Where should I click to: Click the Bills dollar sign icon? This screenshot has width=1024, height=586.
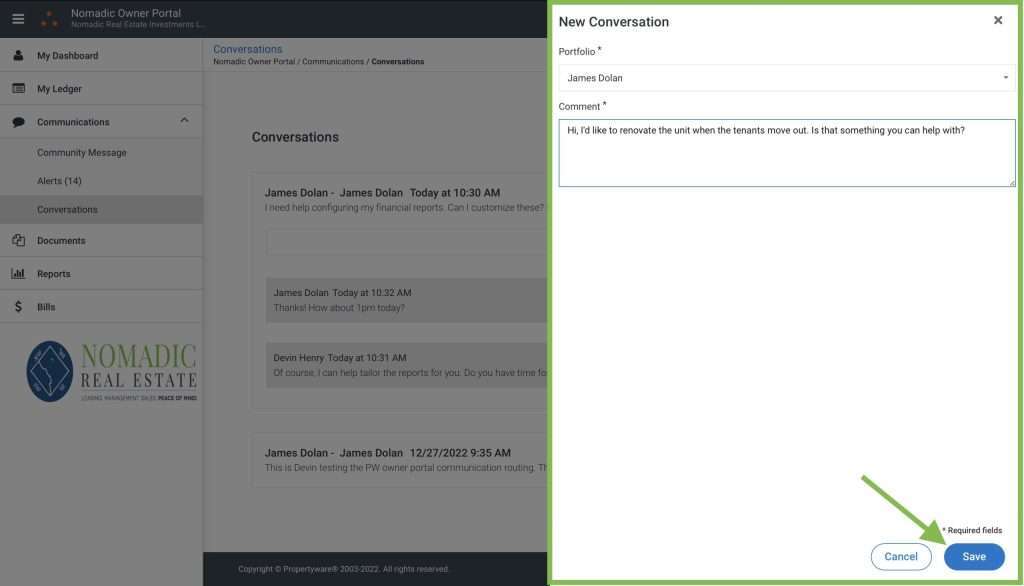pyautogui.click(x=18, y=307)
